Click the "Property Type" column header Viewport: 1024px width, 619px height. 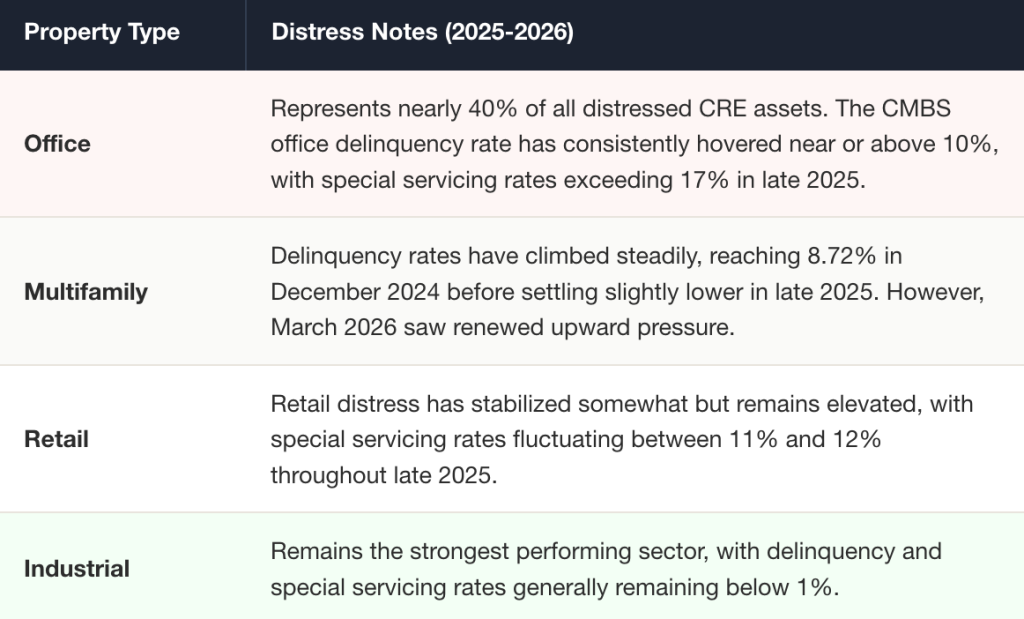pyautogui.click(x=102, y=32)
